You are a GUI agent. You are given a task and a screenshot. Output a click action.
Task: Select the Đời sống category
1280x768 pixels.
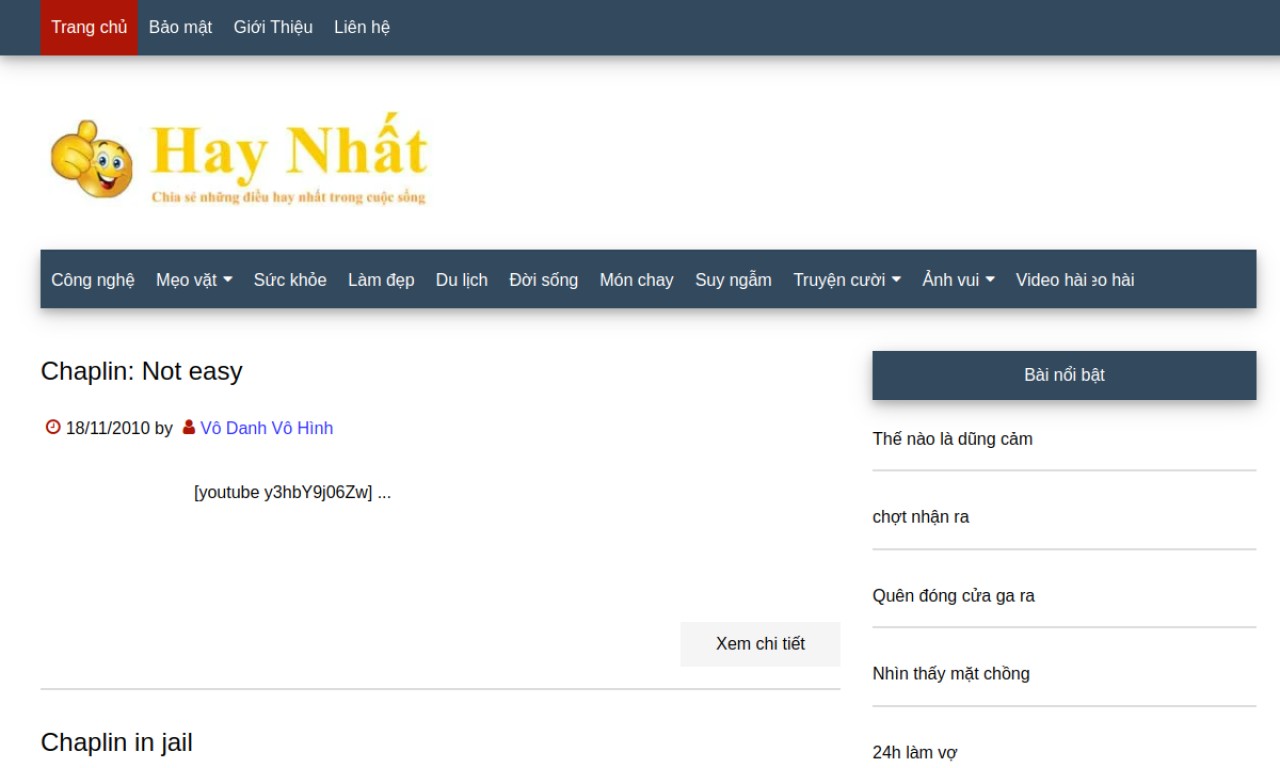544,280
